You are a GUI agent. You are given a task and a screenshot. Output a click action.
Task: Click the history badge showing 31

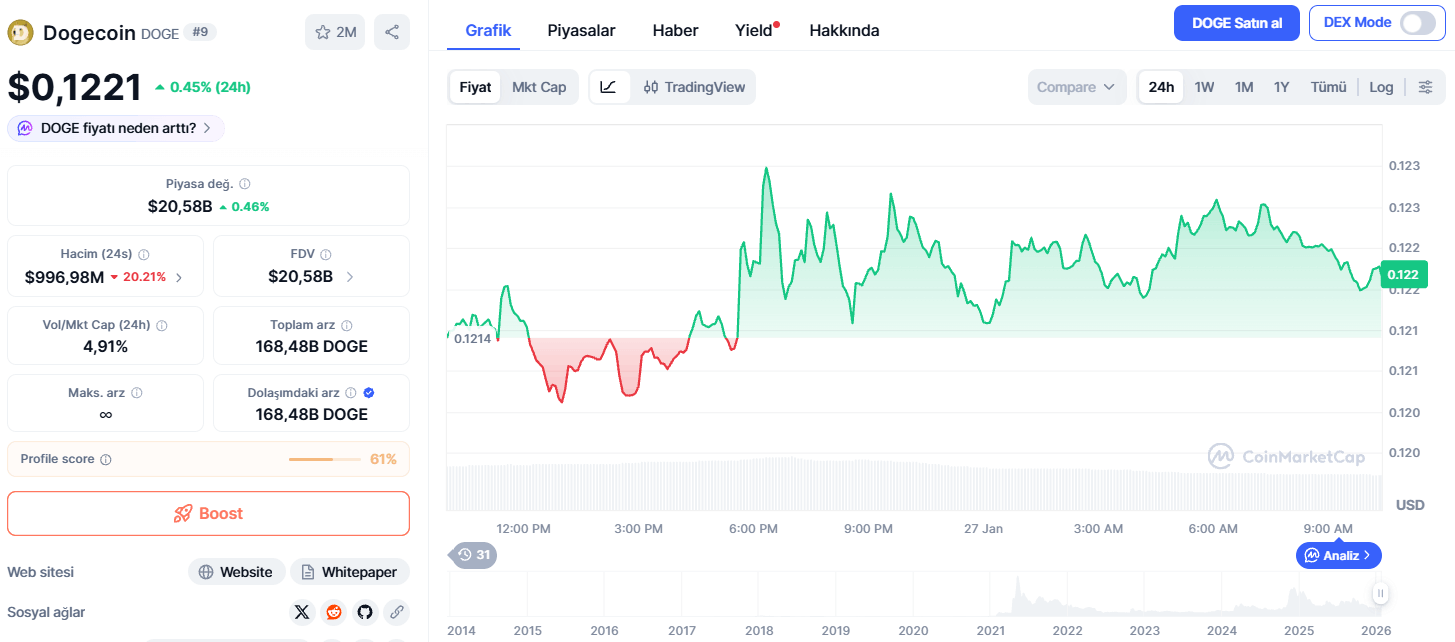[474, 555]
